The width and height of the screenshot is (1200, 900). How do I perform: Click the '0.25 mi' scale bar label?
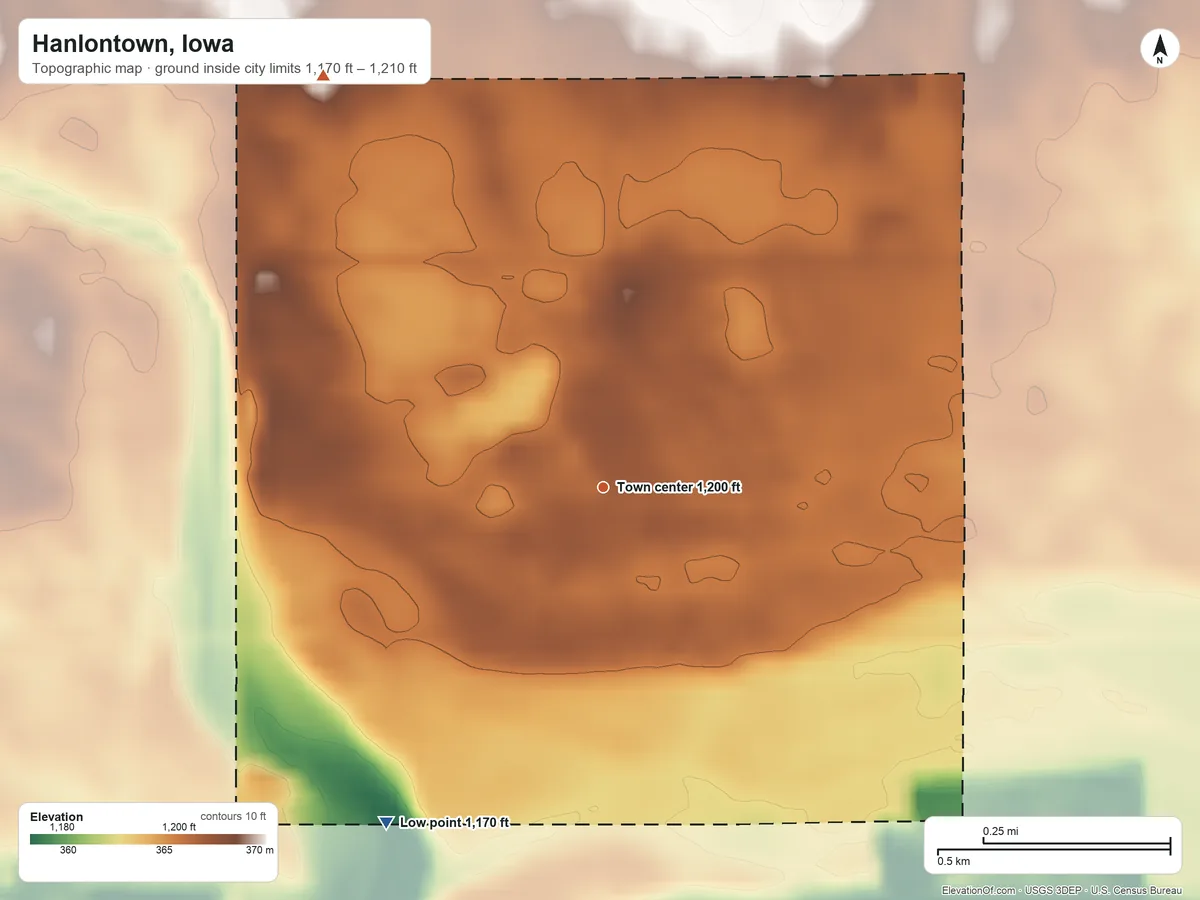[x=1000, y=832]
